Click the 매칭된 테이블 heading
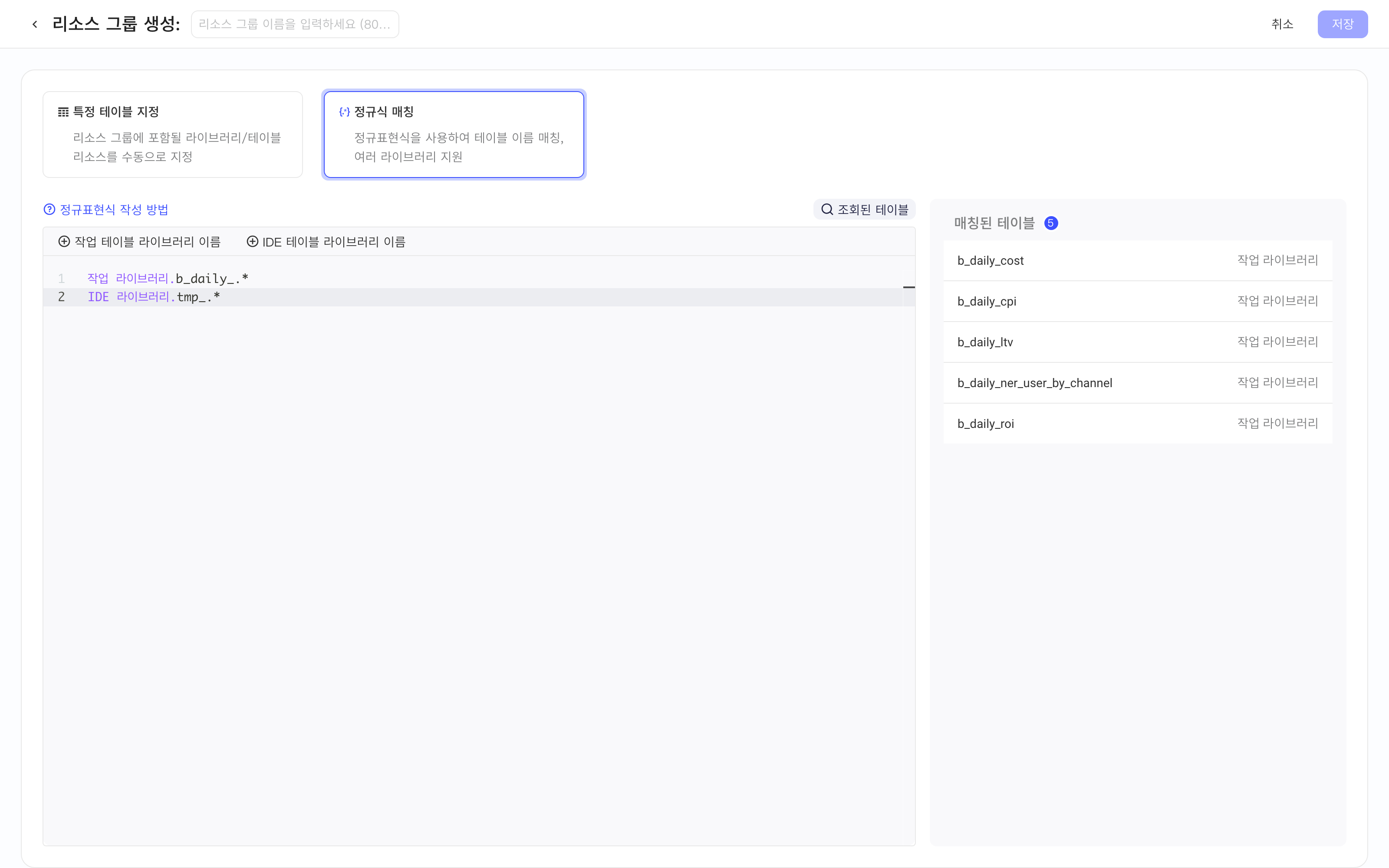 [994, 224]
